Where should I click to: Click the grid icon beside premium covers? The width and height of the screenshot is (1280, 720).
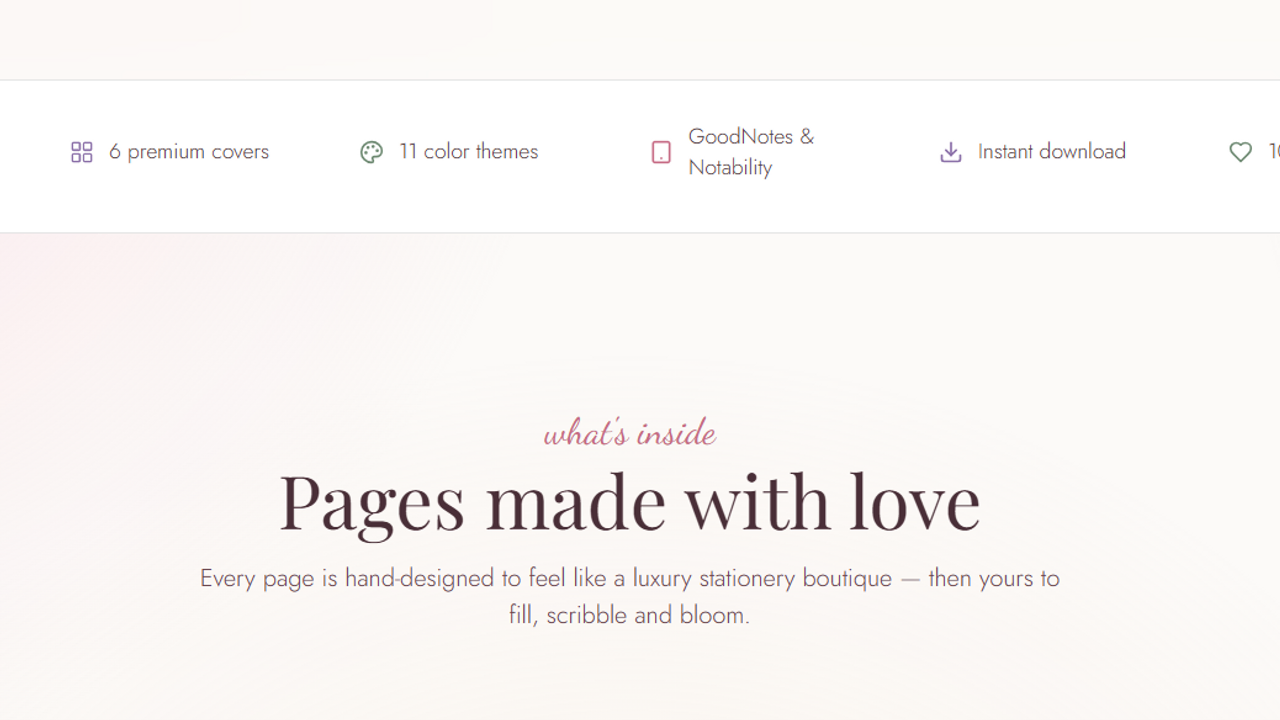82,152
